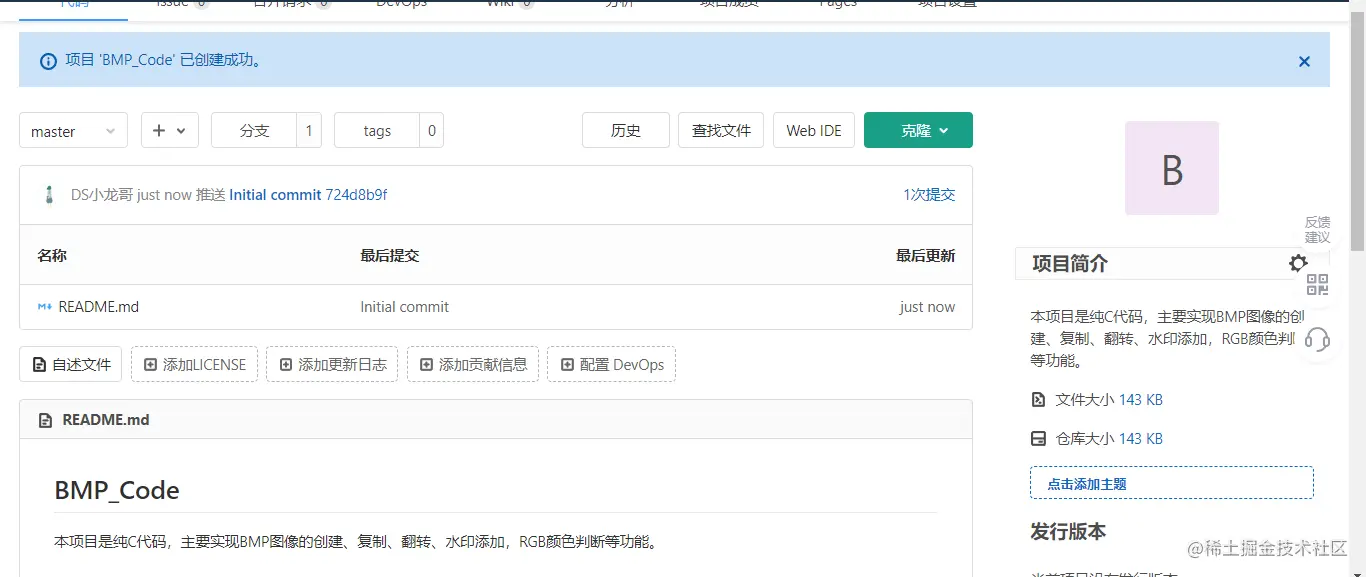Click the 最后提交 column header
This screenshot has height=577, width=1366.
click(390, 256)
